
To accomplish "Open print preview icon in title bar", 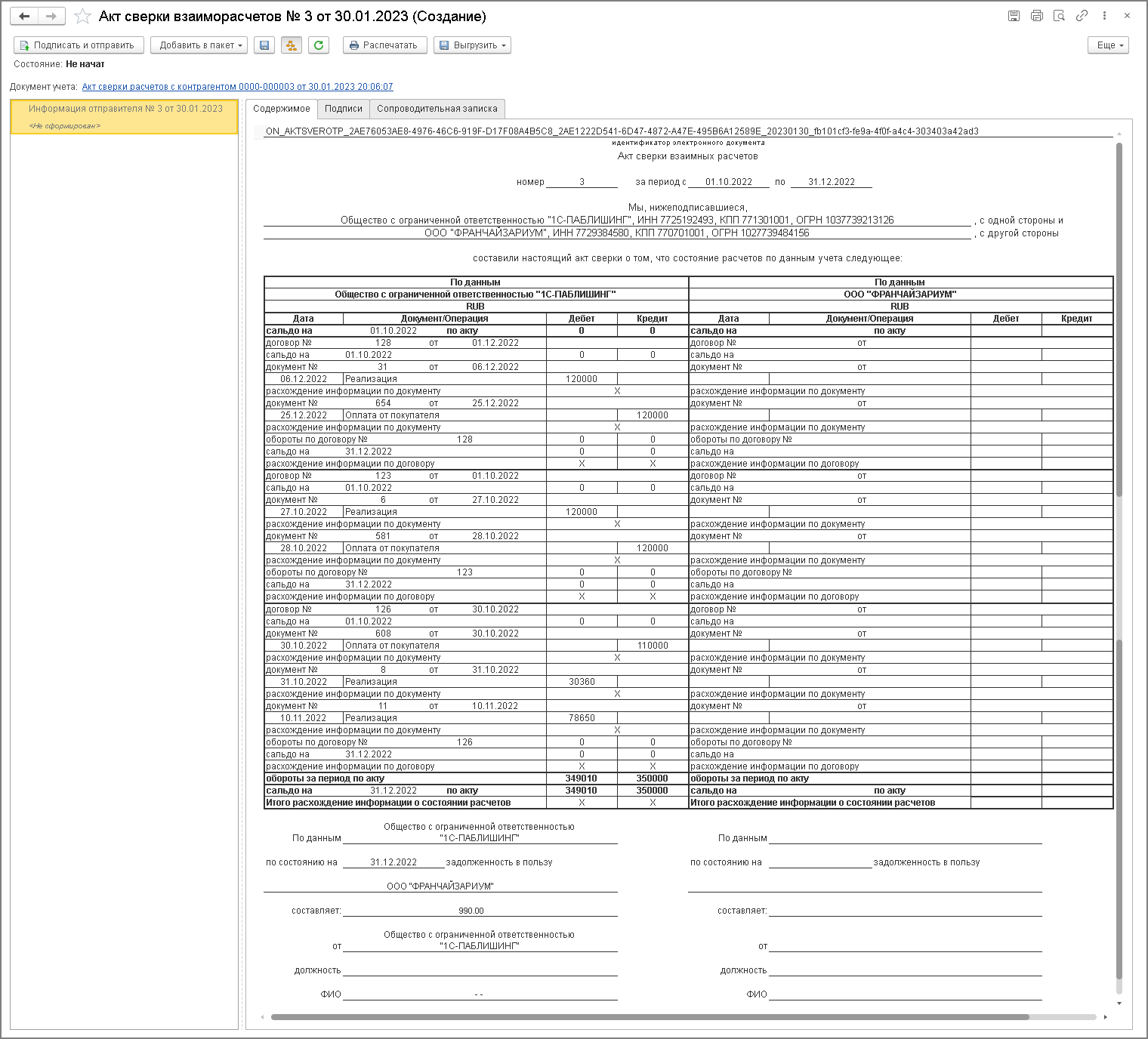I will 1059,15.
